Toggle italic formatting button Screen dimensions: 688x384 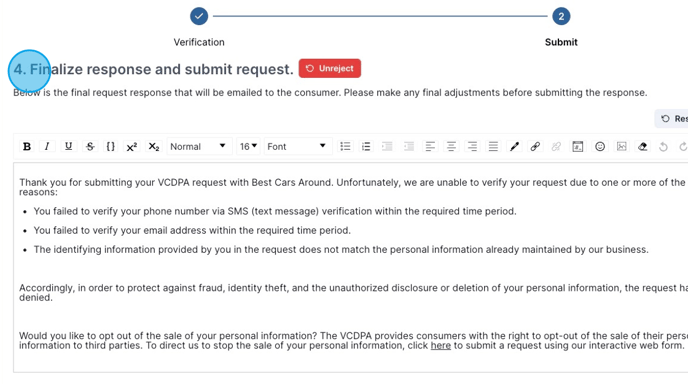[47, 146]
